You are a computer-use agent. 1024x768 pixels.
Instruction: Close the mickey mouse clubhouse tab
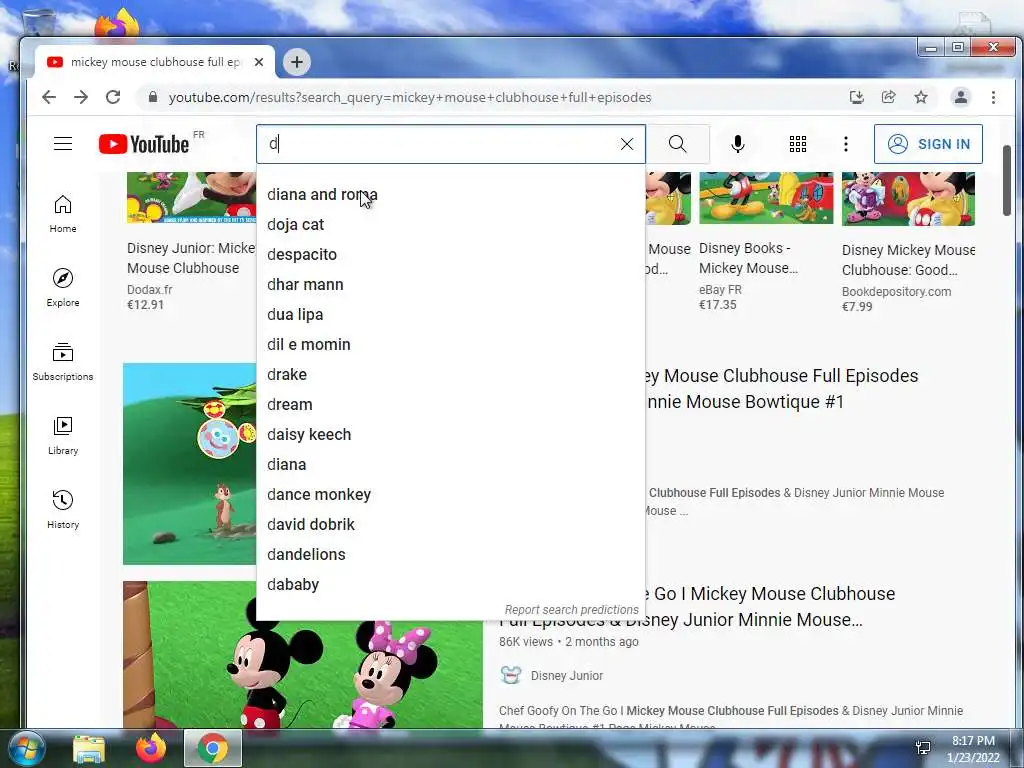point(259,62)
